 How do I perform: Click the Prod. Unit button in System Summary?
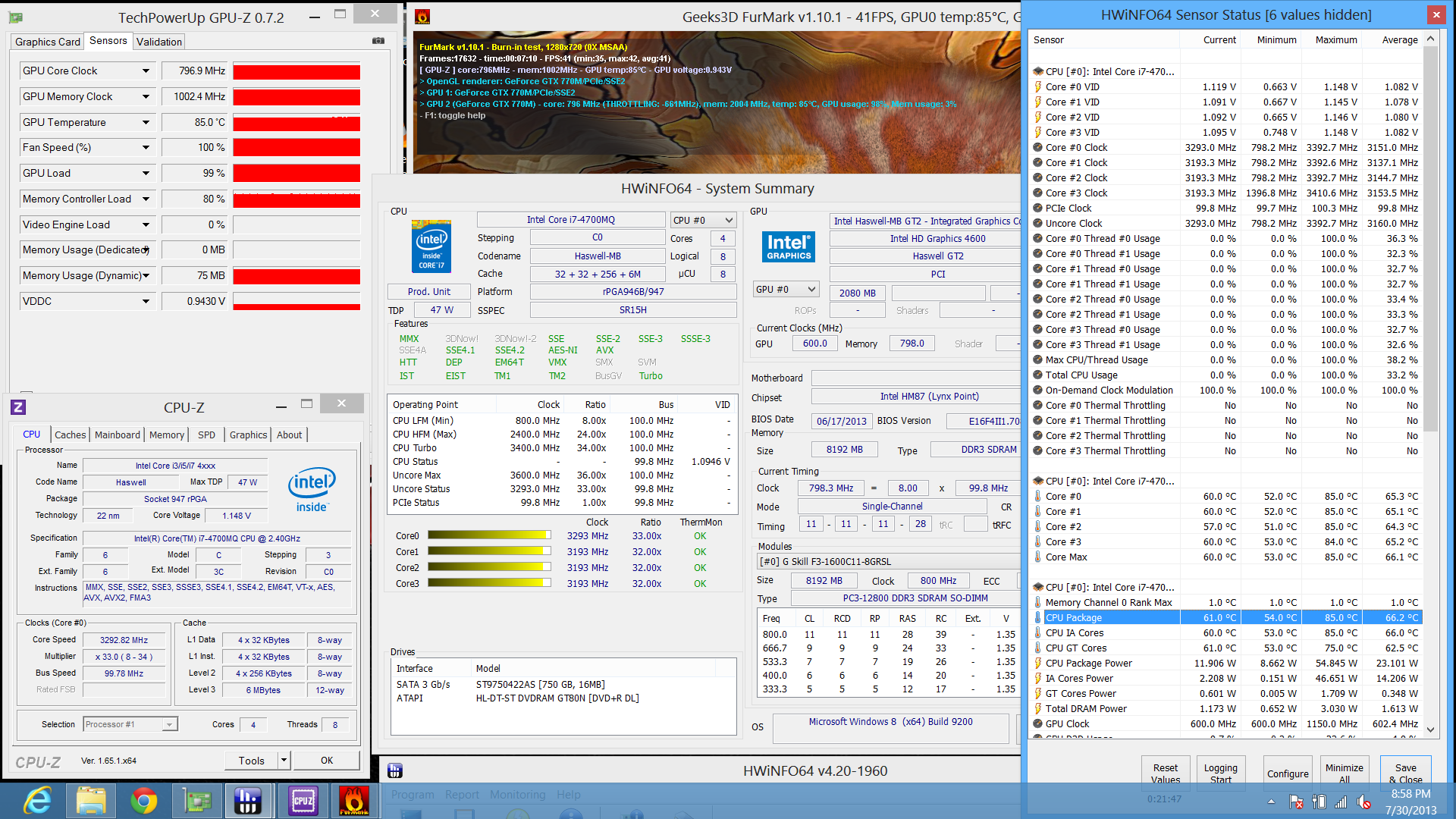coord(429,291)
